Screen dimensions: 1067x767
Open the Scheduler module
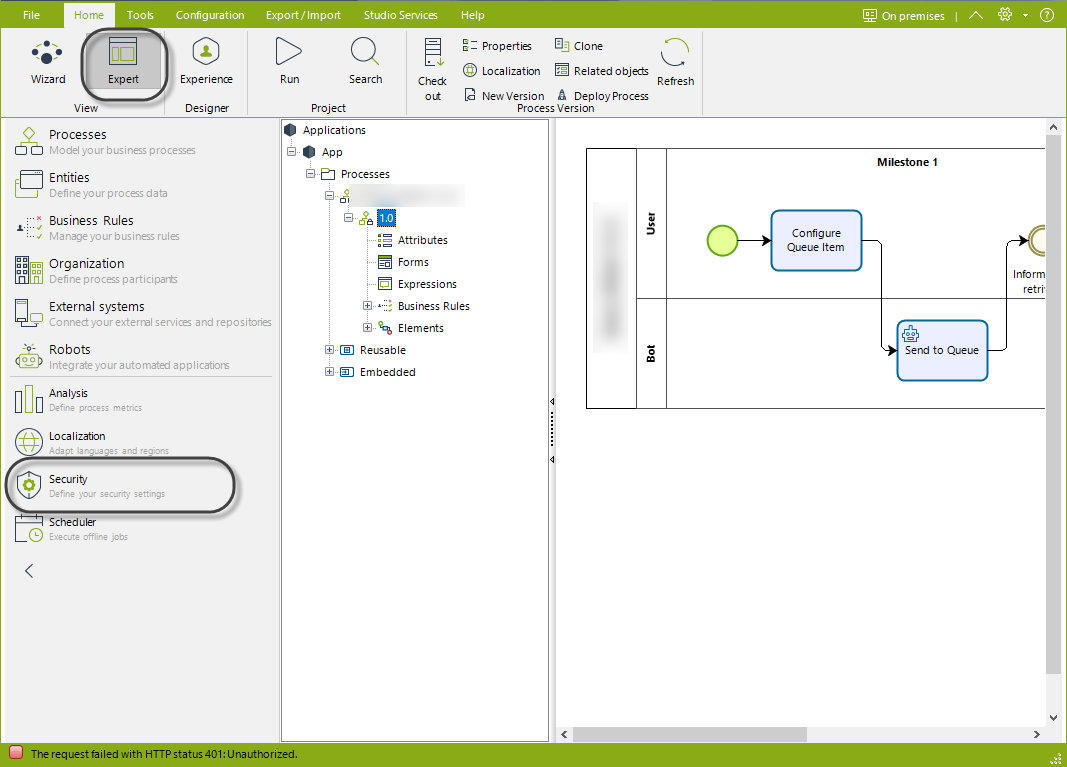[x=71, y=528]
